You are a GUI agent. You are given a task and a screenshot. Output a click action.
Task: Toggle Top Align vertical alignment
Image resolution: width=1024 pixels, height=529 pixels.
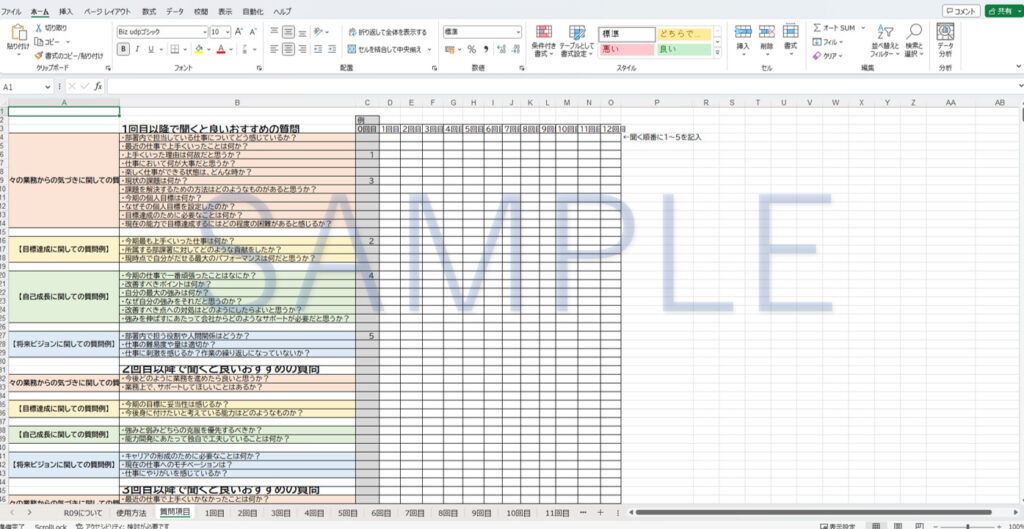[274, 31]
